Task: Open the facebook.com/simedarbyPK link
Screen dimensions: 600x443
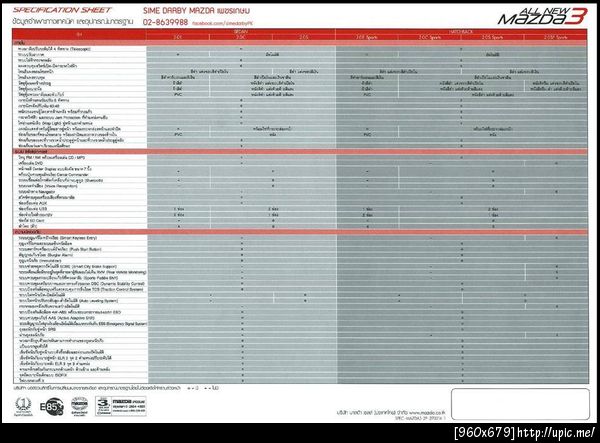Action: (222, 23)
